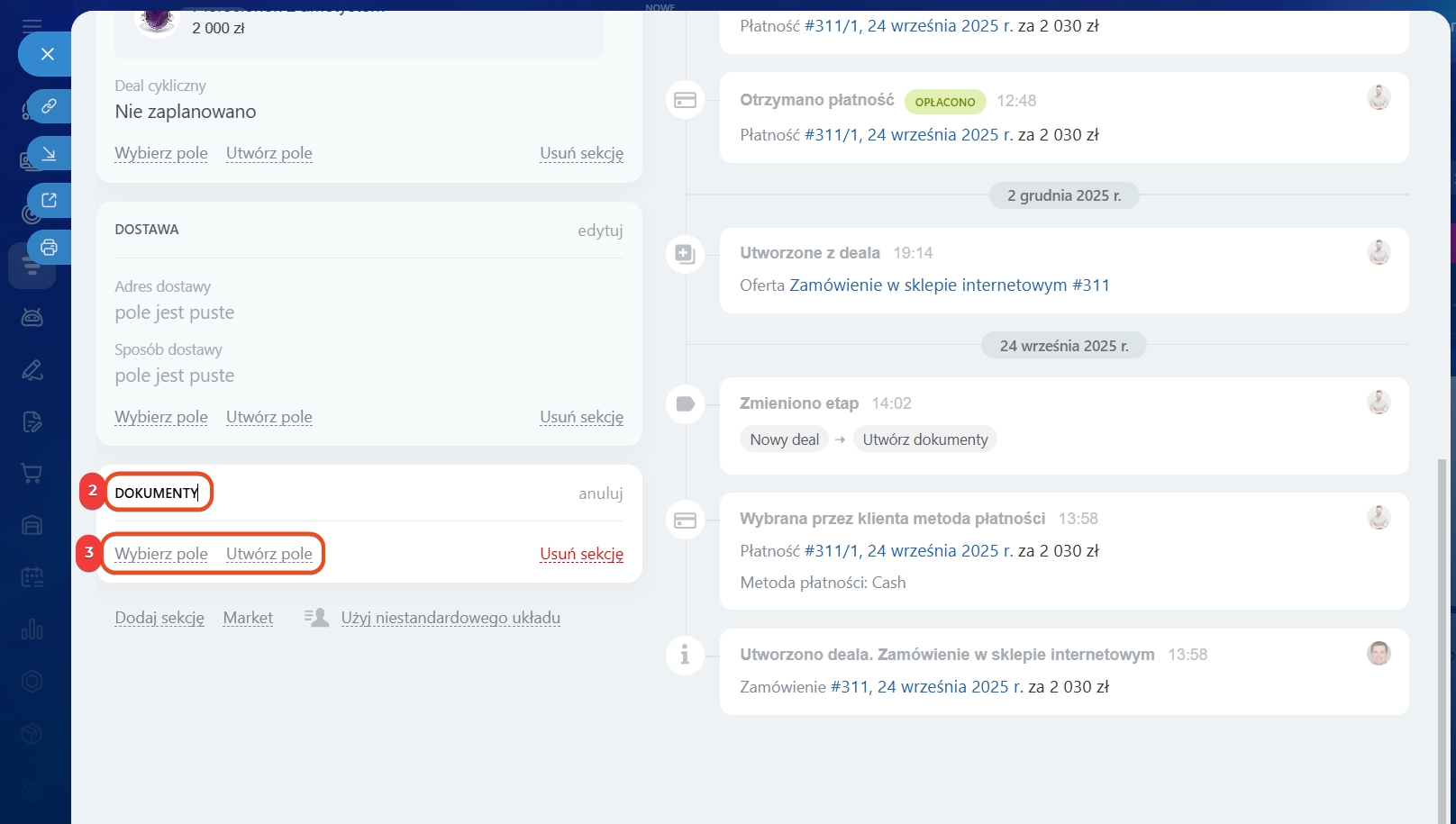Viewport: 1456px width, 824px height.
Task: Click the user layout icon beside Użyj niestandardowego układu
Action: 316,618
